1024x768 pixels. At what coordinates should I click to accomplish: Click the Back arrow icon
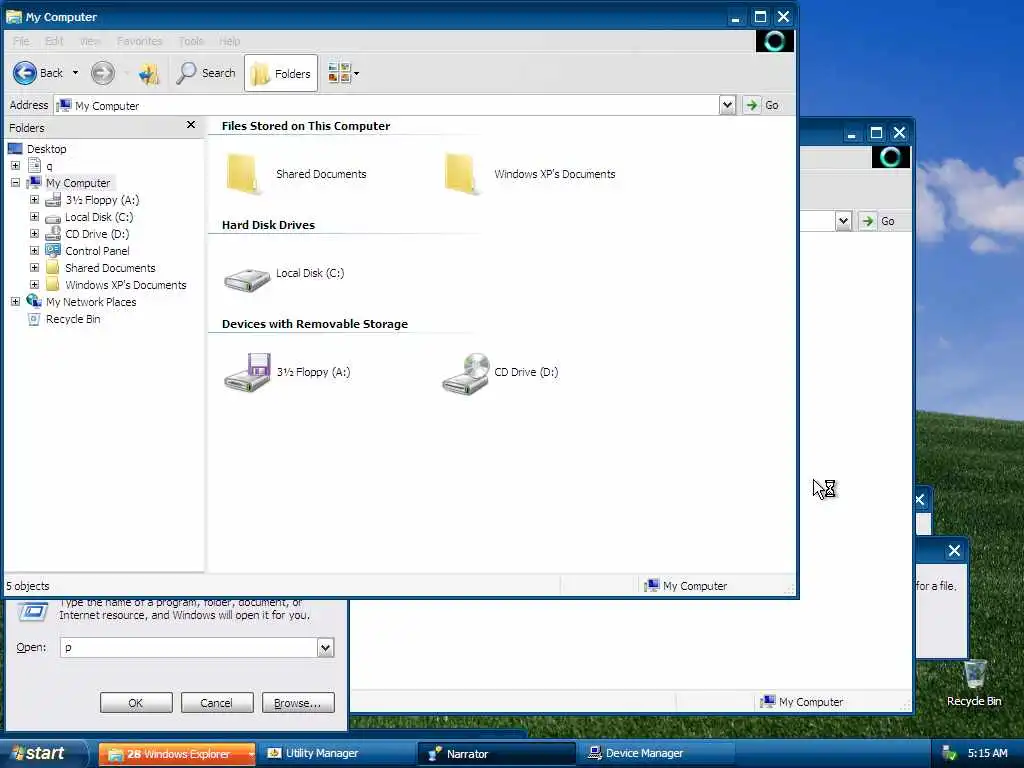coord(25,73)
